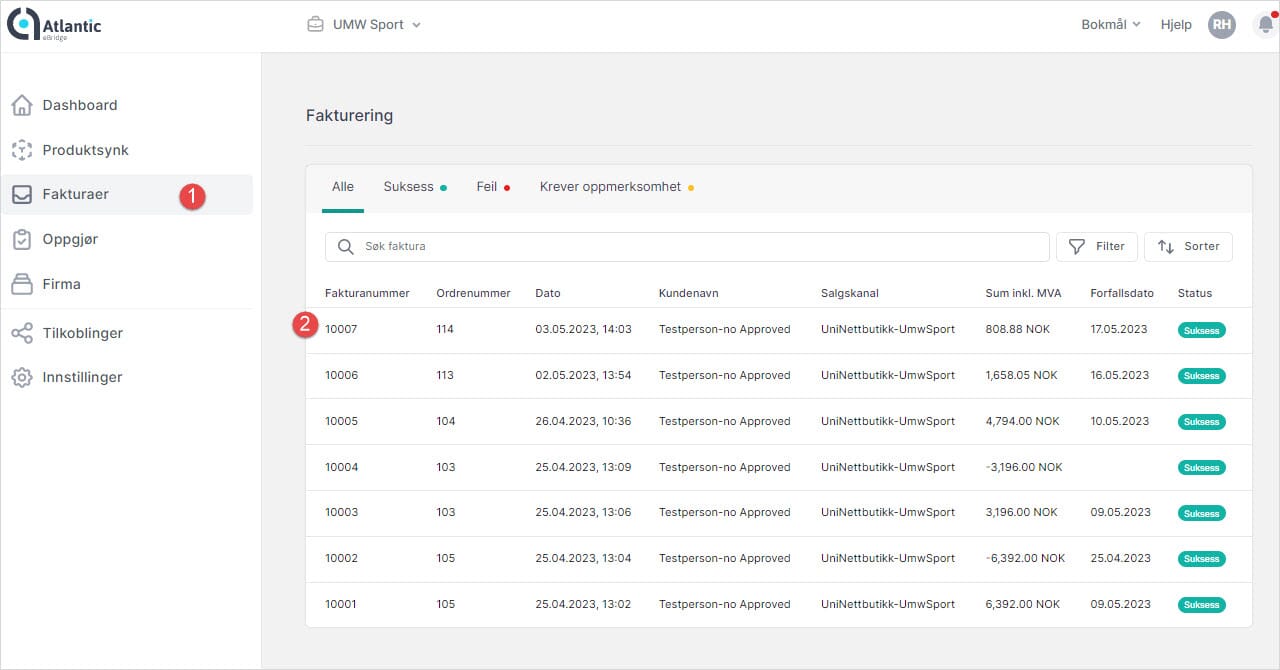Open Firma using its sidebar icon

[21, 284]
